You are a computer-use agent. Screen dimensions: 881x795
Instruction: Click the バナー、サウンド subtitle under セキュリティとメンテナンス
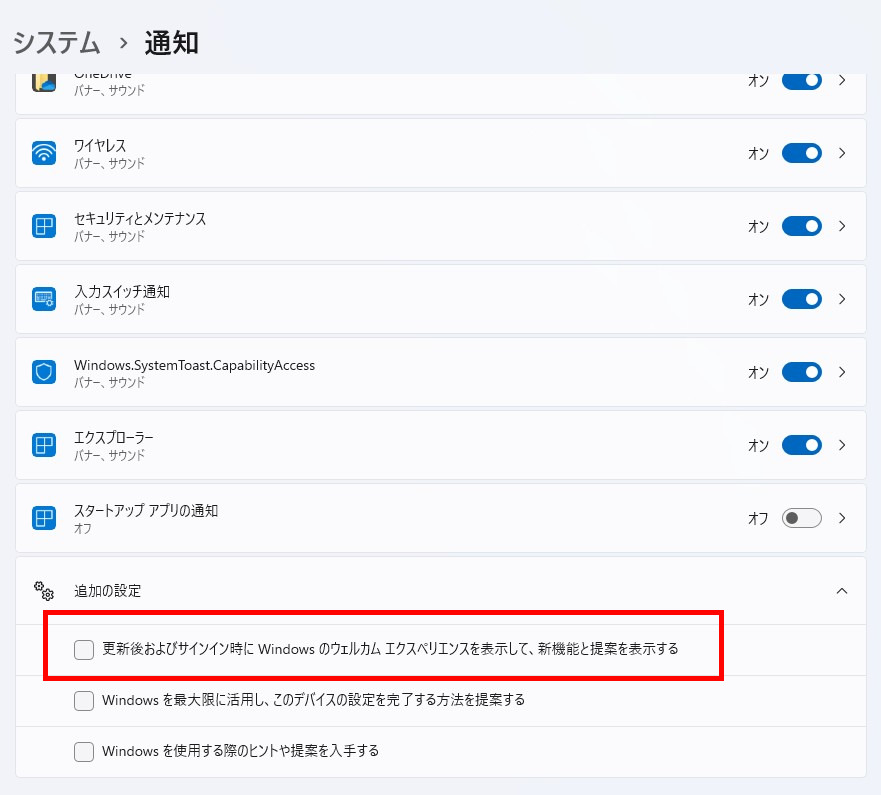pyautogui.click(x=110, y=237)
